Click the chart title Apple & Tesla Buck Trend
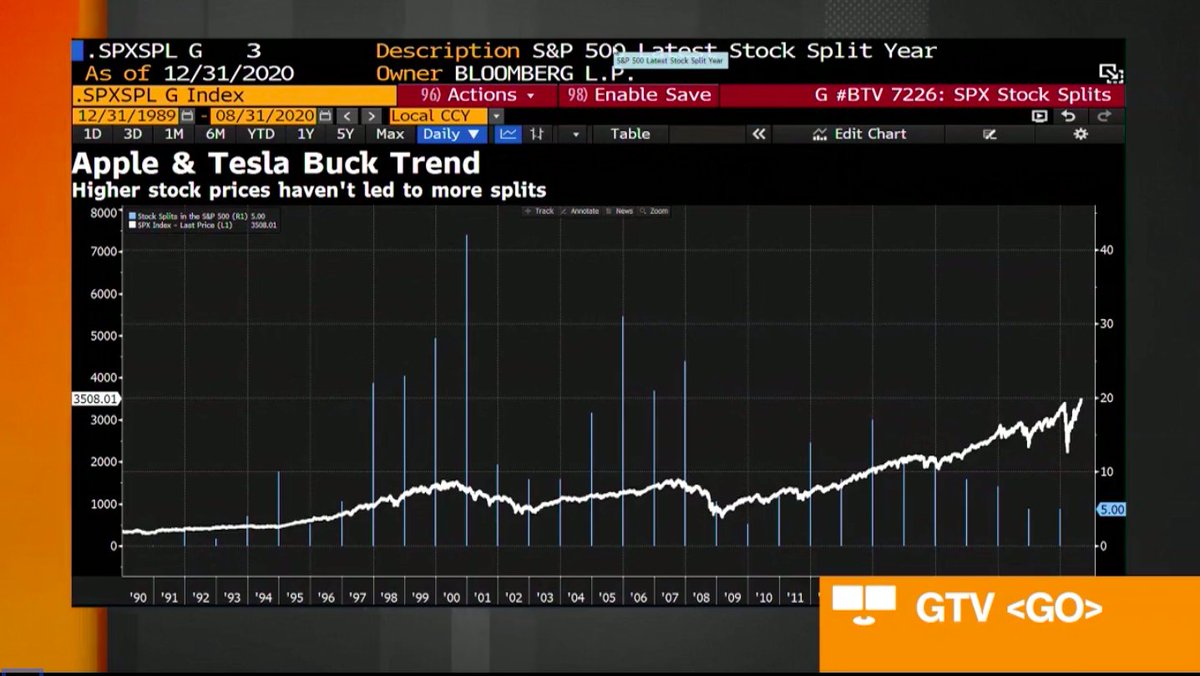Screen dimensions: 1200x676 276,163
